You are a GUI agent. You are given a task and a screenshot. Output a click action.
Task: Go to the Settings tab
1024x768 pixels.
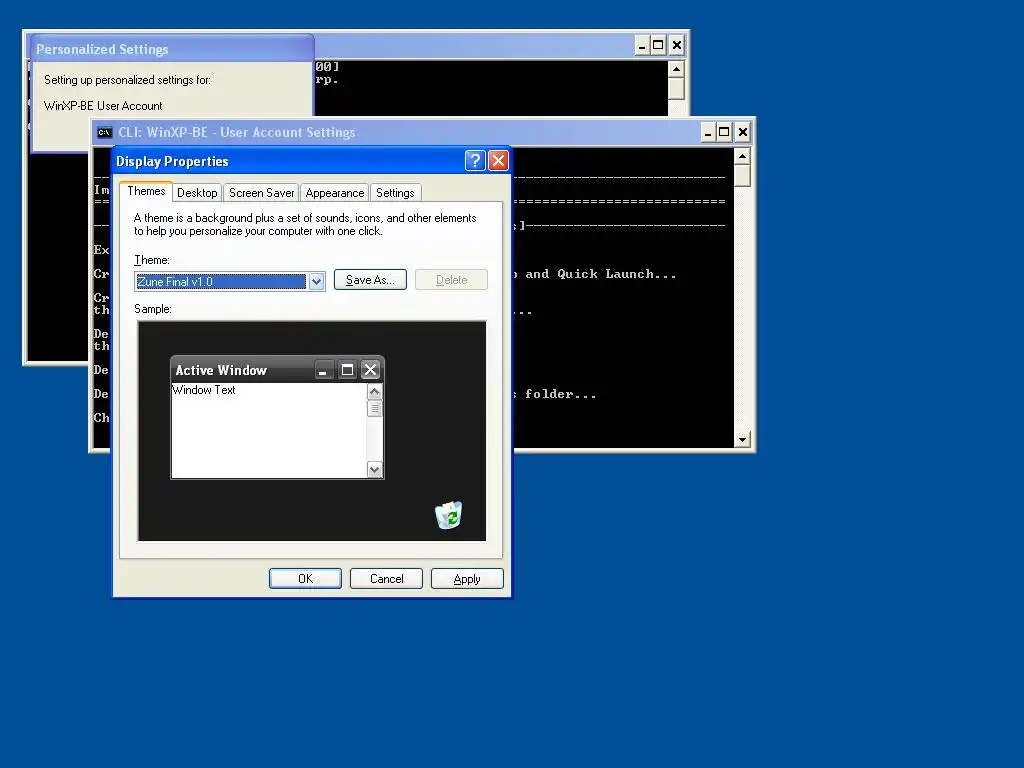pos(395,193)
